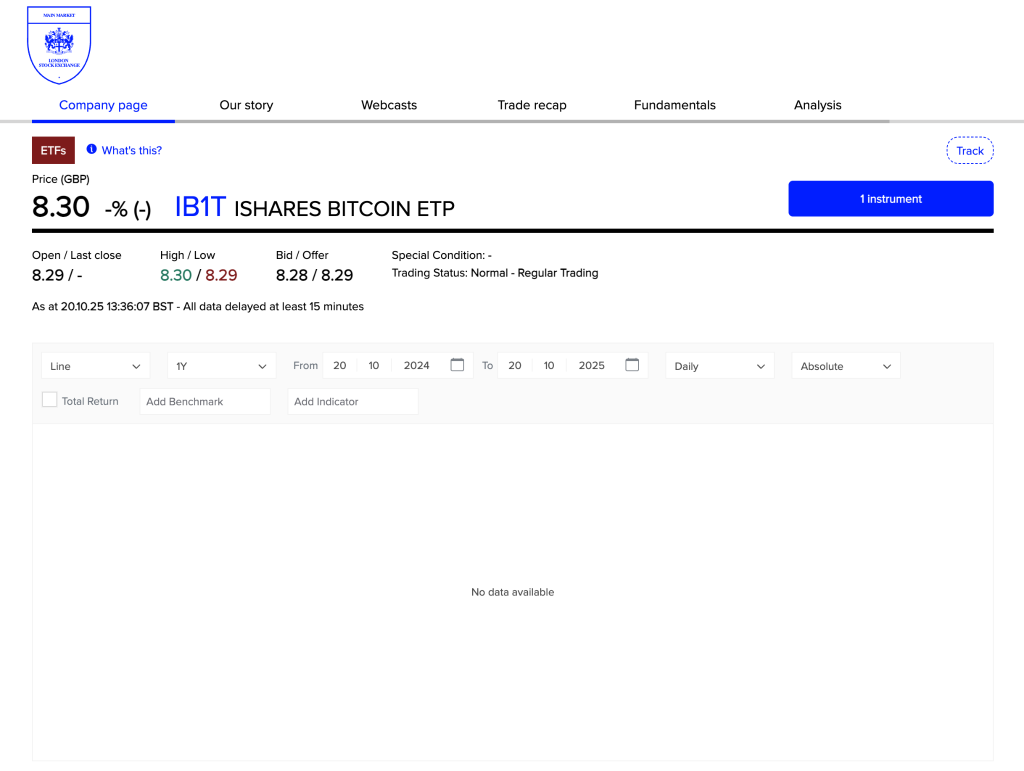Click the red ETFs badge
The width and height of the screenshot is (1024, 771).
tap(53, 151)
